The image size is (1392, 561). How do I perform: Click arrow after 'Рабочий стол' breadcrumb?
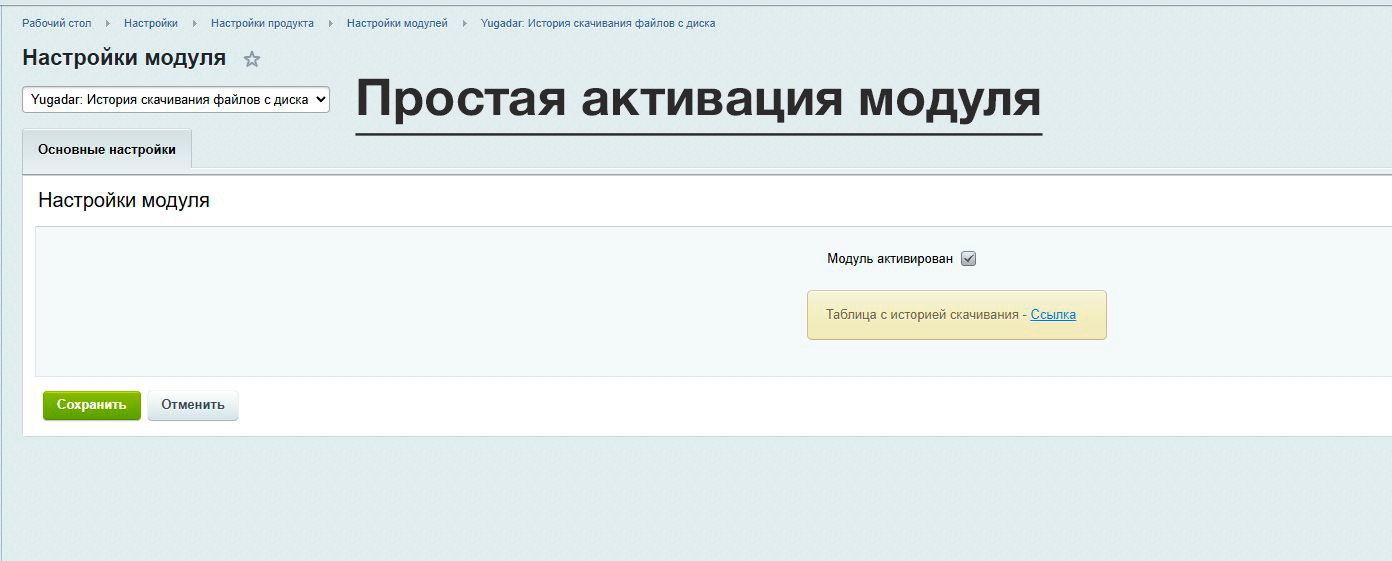click(x=108, y=23)
